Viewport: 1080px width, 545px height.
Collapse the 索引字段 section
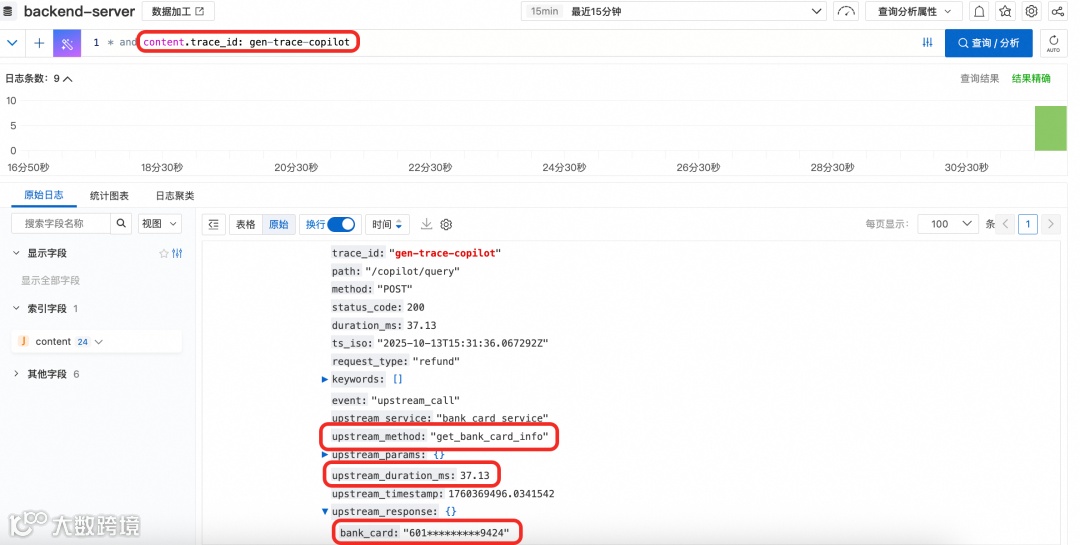pyautogui.click(x=17, y=308)
